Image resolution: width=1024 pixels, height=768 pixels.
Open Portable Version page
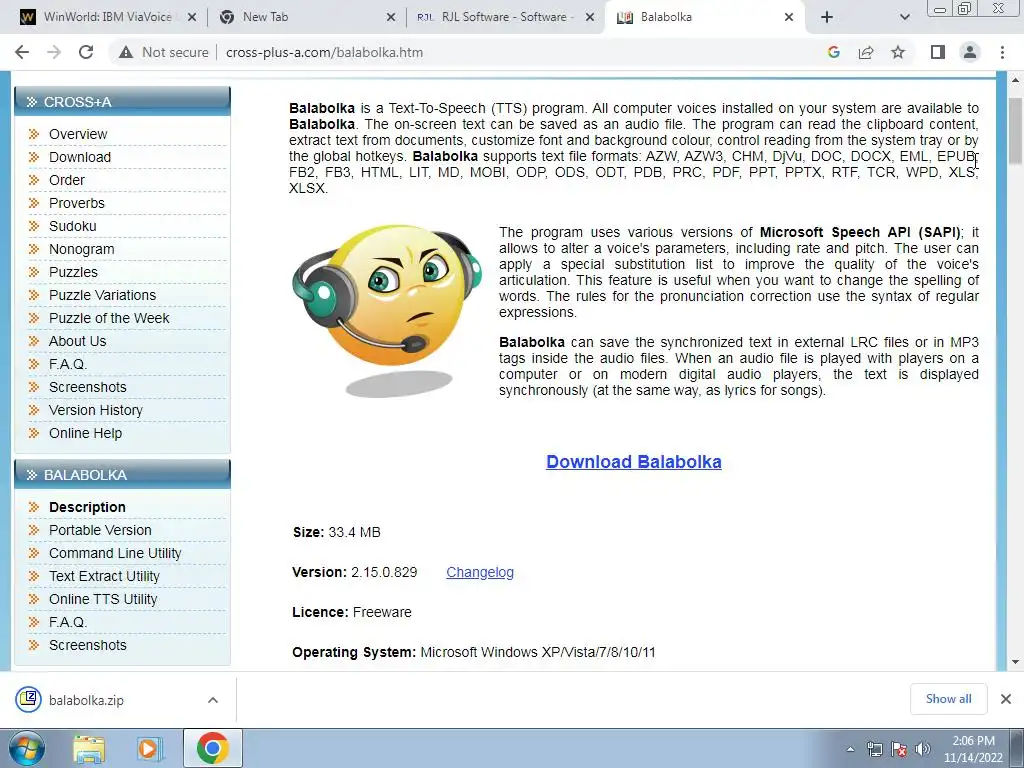coord(100,530)
